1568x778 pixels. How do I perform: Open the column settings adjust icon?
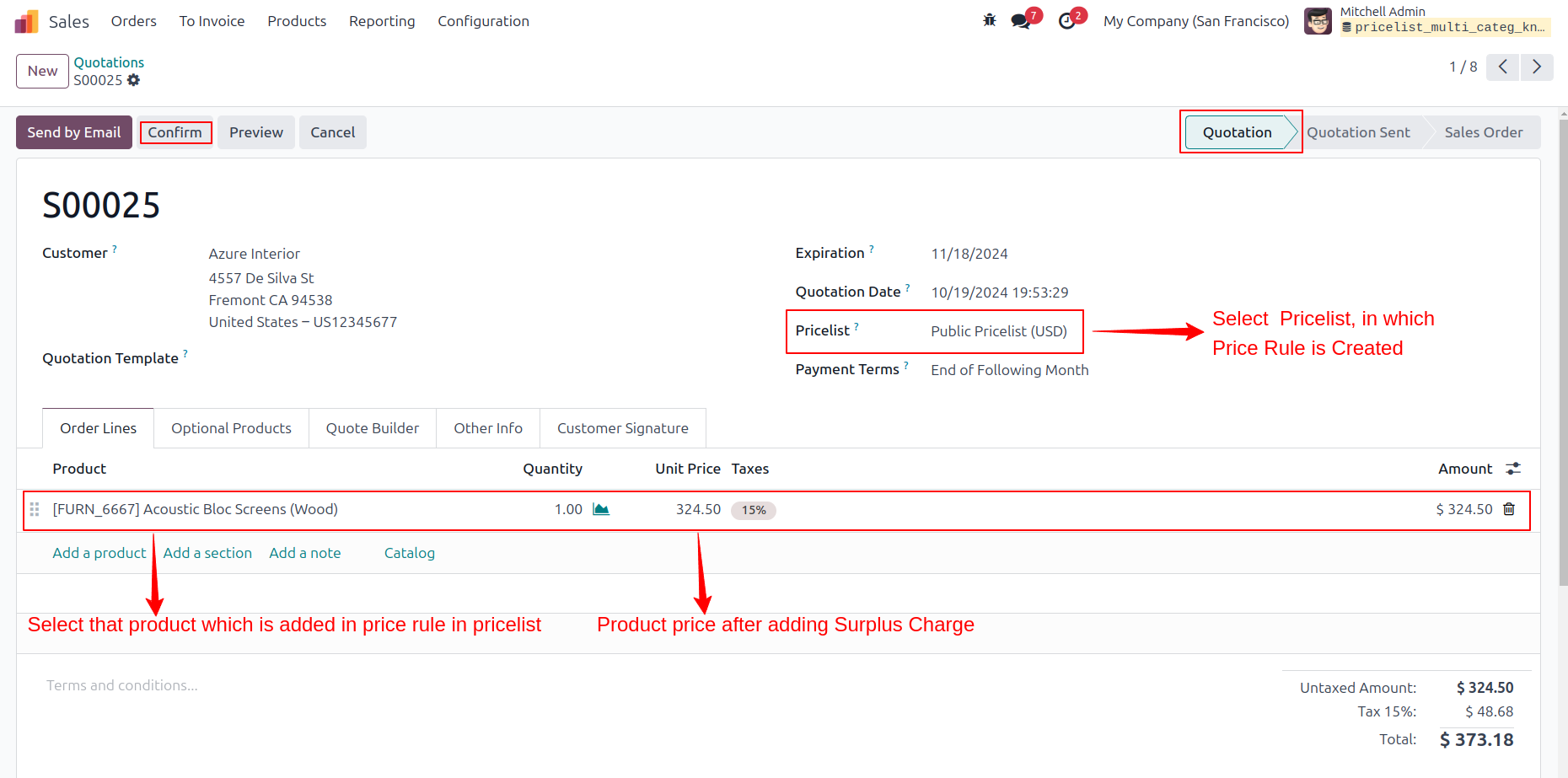1513,469
